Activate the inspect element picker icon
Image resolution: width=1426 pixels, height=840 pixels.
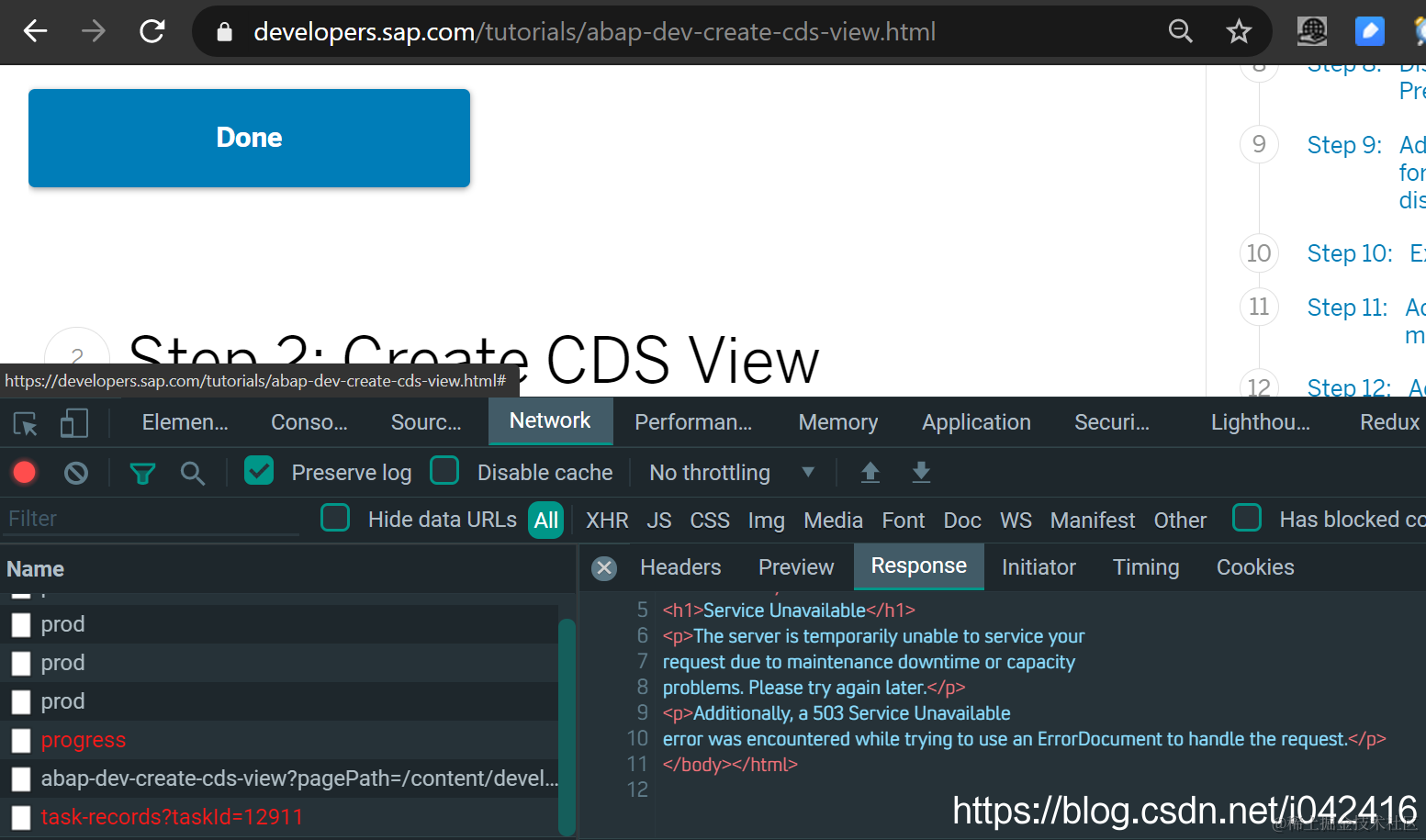pos(26,423)
